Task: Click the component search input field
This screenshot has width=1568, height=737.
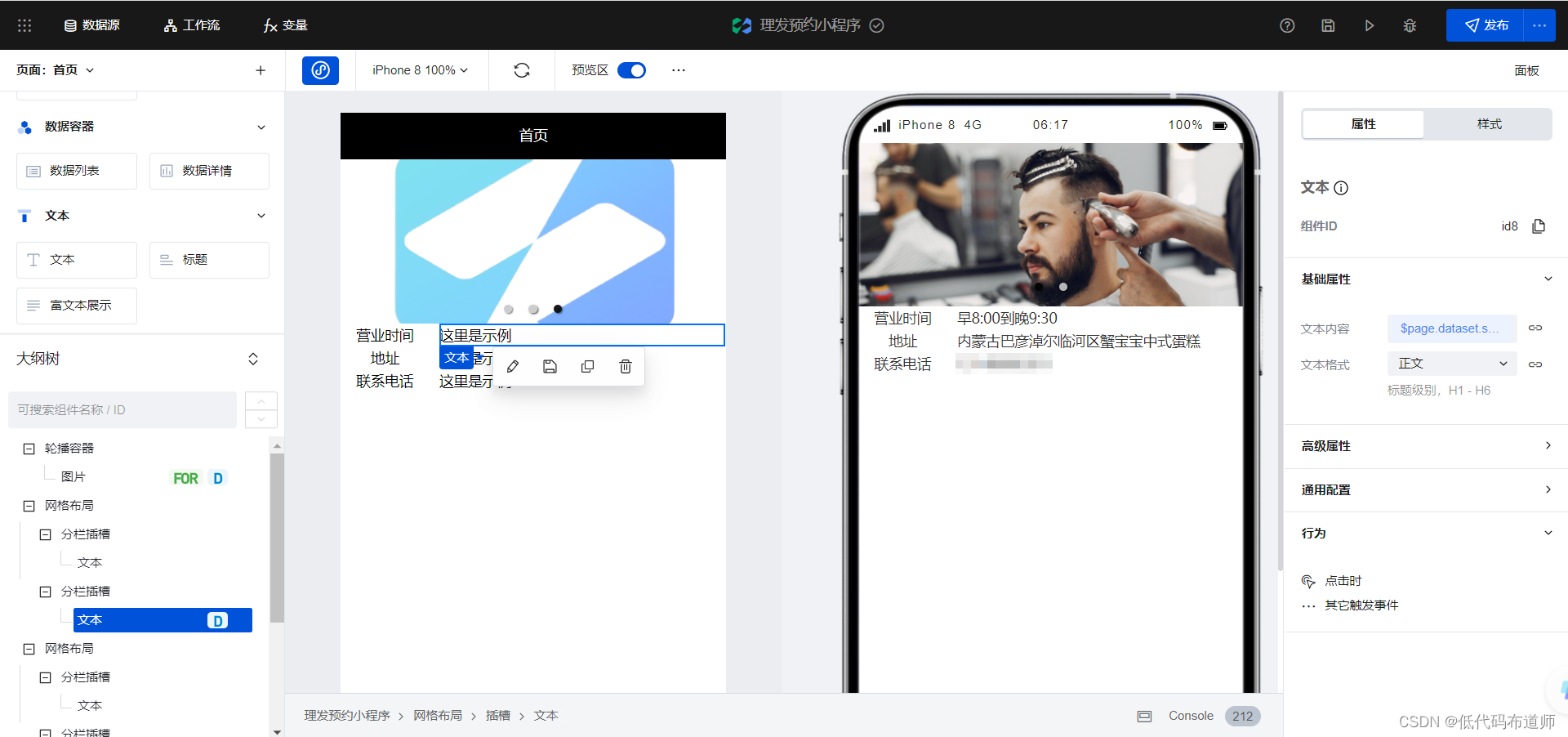Action: point(122,409)
